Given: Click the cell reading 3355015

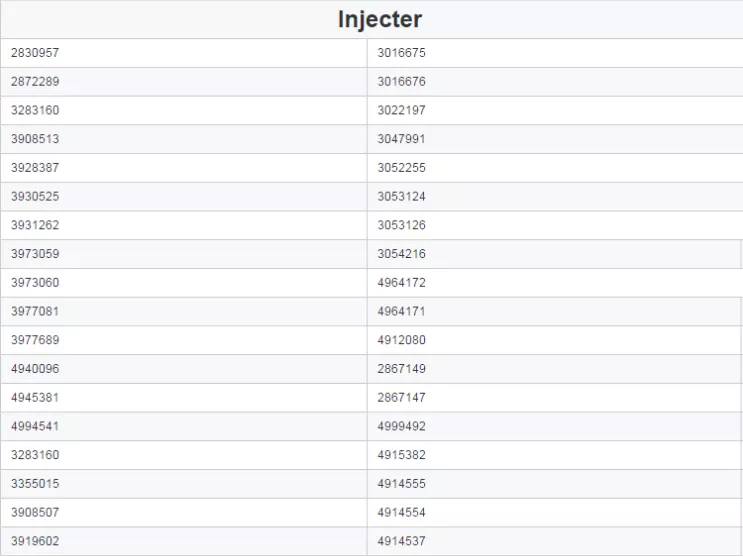Looking at the screenshot, I should (184, 483).
